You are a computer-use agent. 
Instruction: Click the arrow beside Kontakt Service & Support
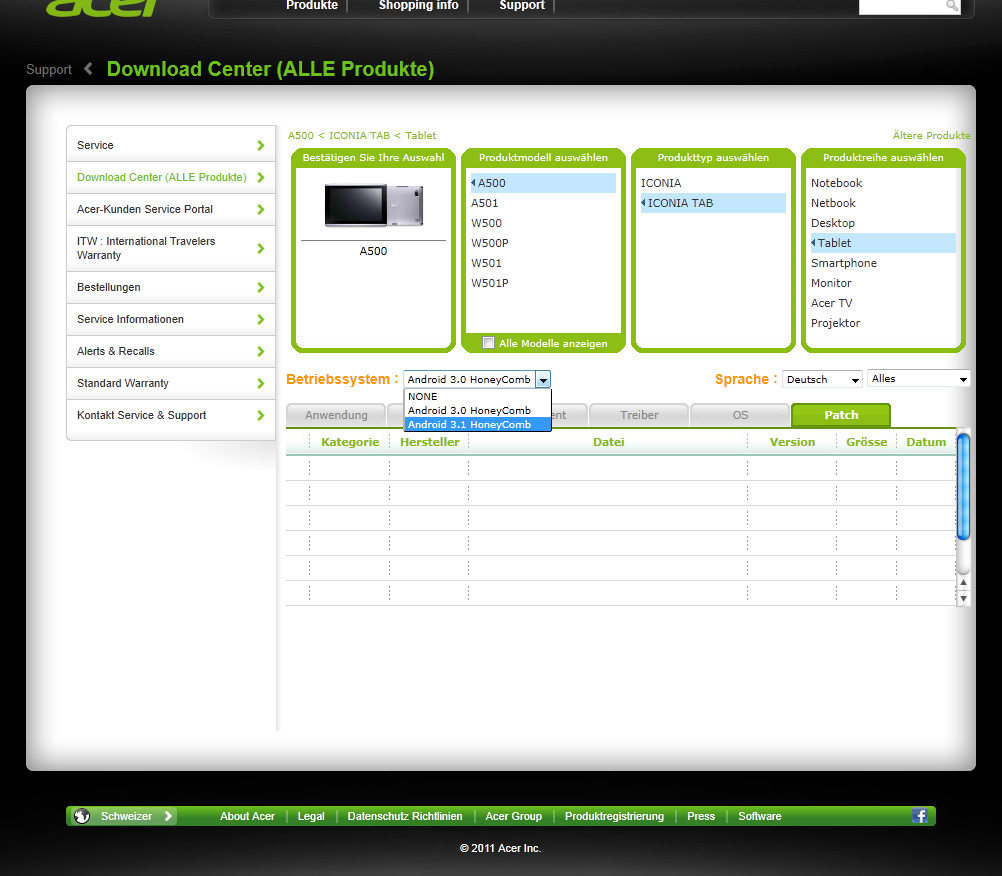point(261,415)
